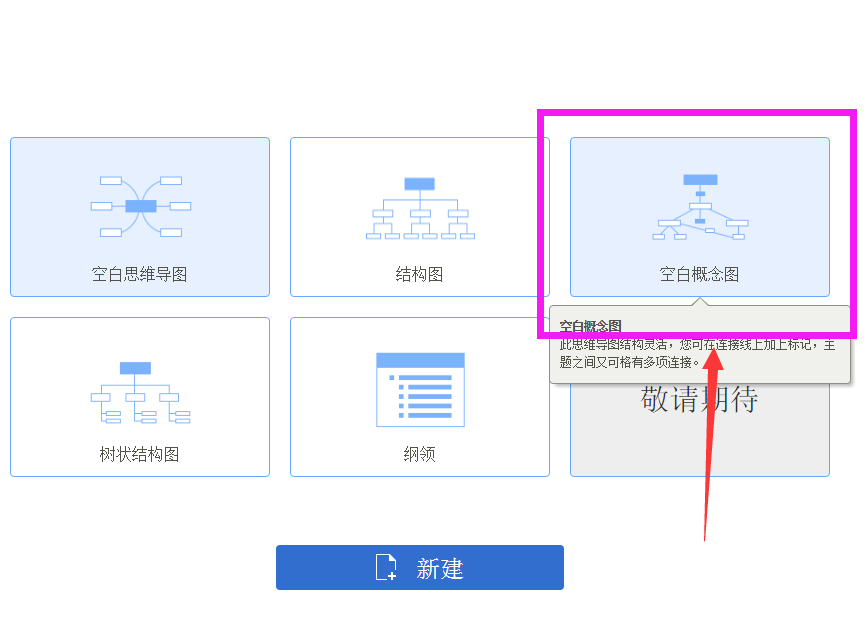Click the concept map diagram icon
The width and height of the screenshot is (868, 629).
[x=700, y=205]
